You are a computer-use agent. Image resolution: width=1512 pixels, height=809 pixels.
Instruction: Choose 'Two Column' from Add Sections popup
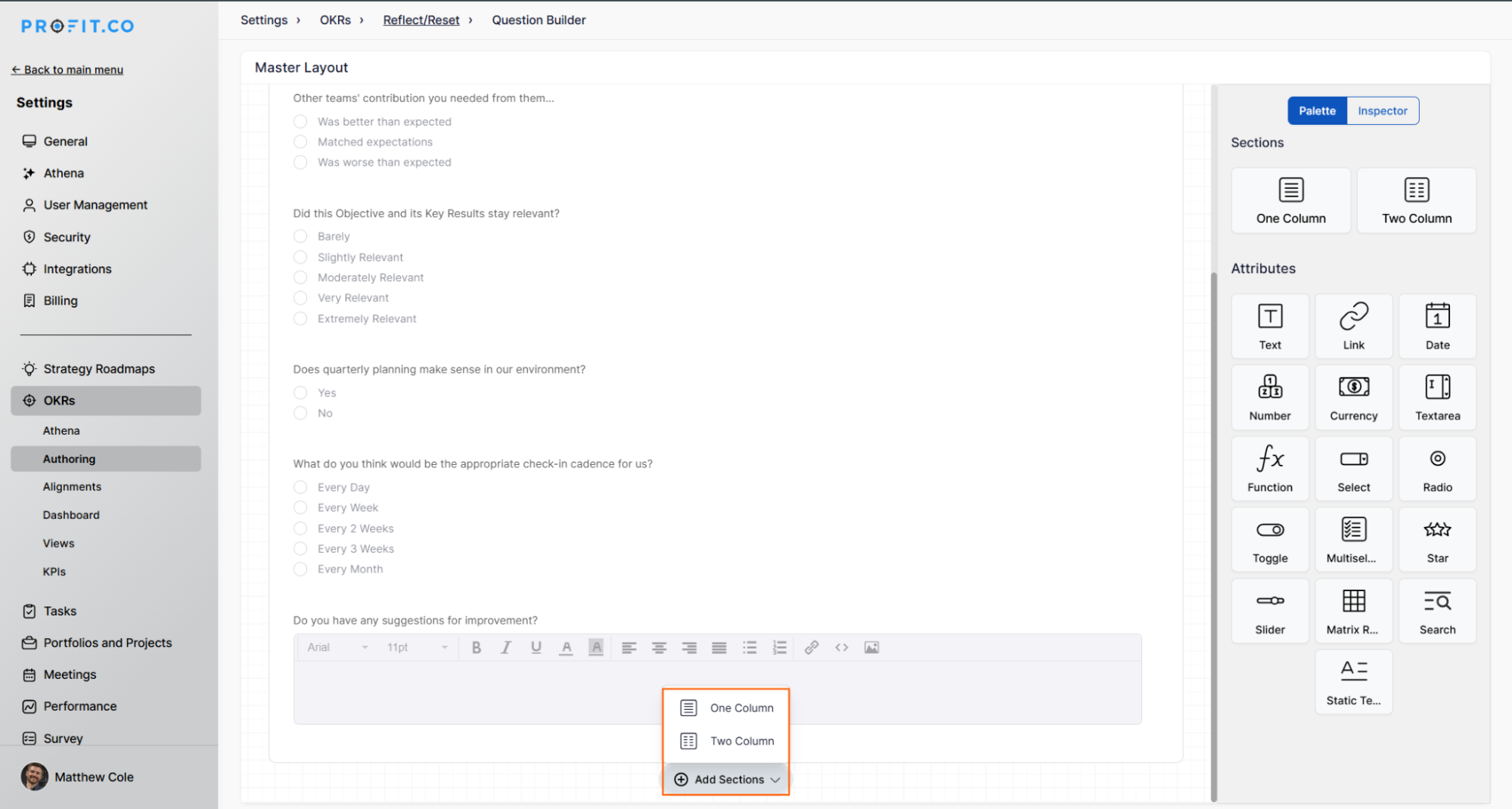(x=725, y=740)
